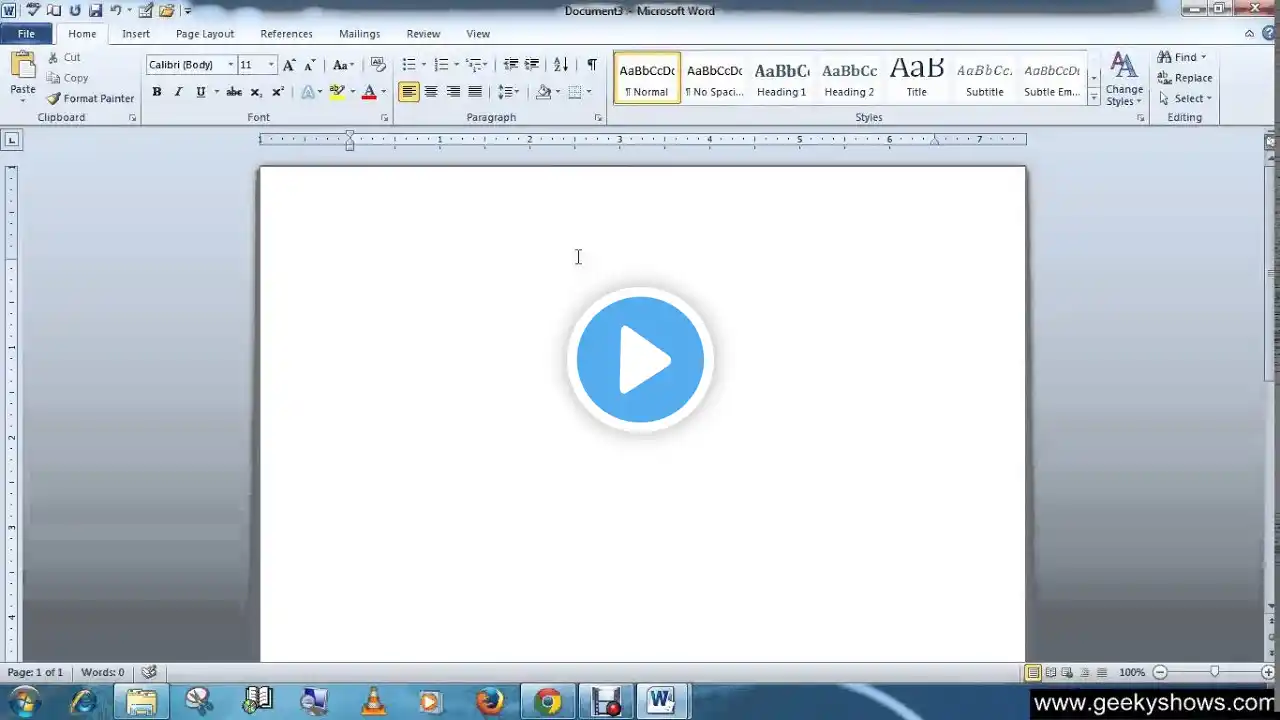Click the ruler tab selector
The image size is (1280, 720).
[x=12, y=140]
